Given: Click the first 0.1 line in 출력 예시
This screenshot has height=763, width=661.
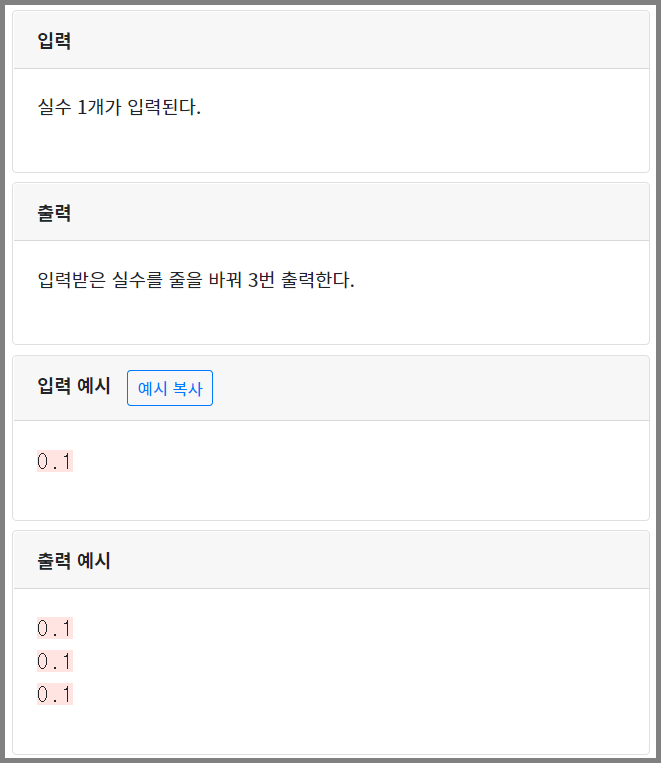Looking at the screenshot, I should [55, 628].
